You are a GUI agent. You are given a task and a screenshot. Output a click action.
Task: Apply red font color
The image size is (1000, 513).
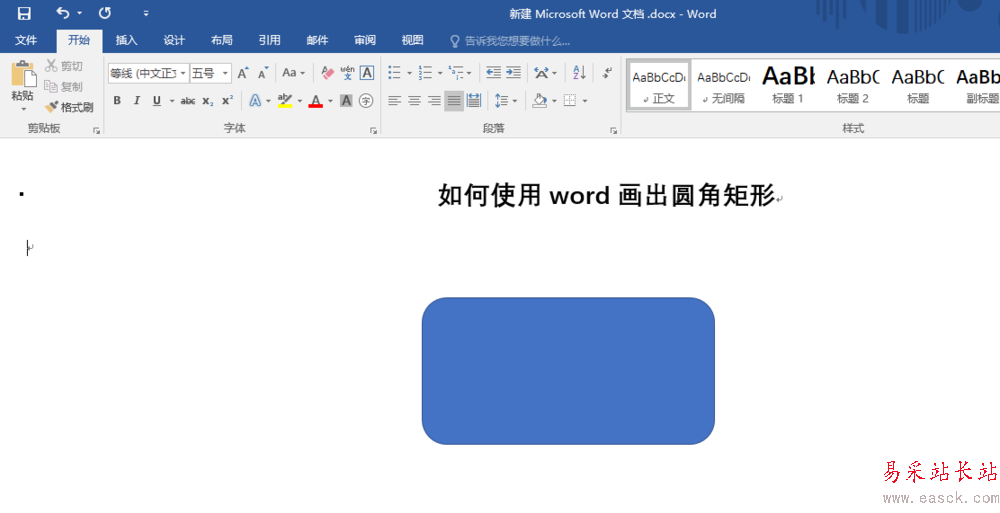coord(316,101)
